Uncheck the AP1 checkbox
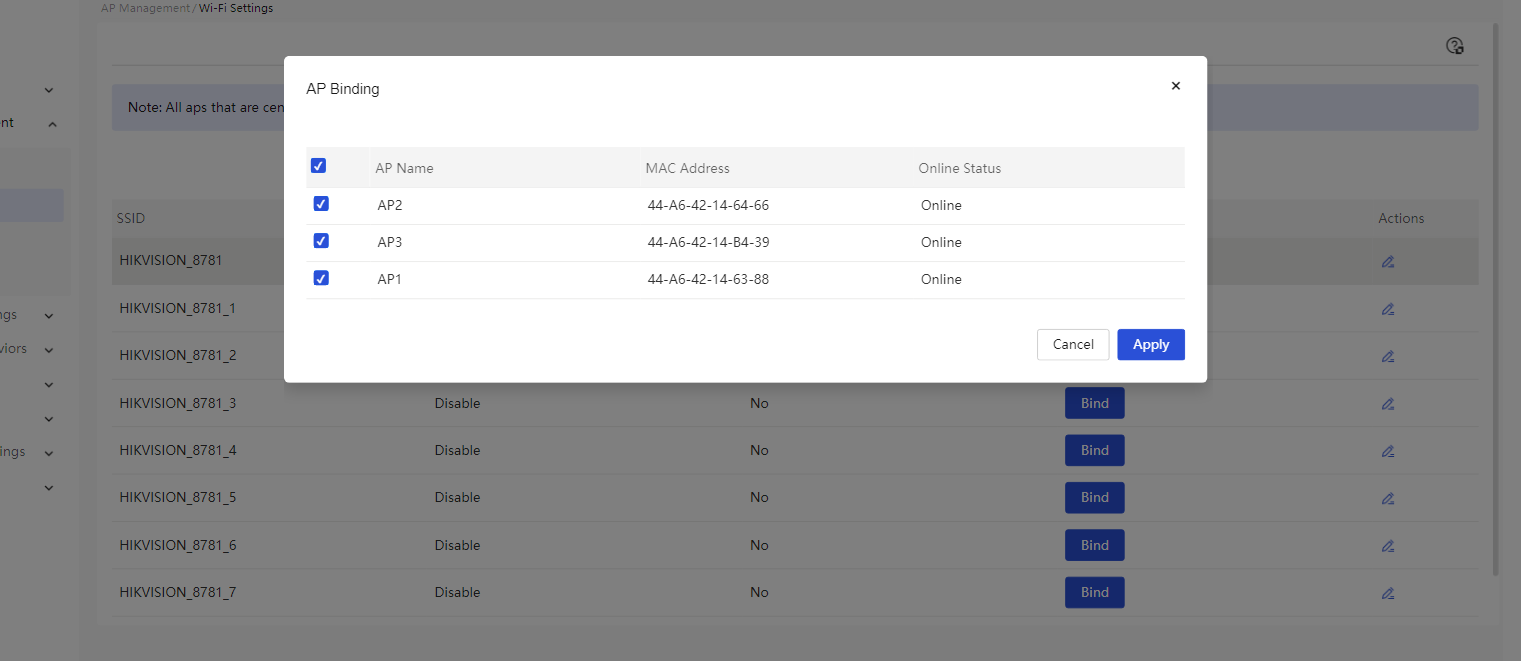Image resolution: width=1521 pixels, height=661 pixels. click(x=321, y=278)
